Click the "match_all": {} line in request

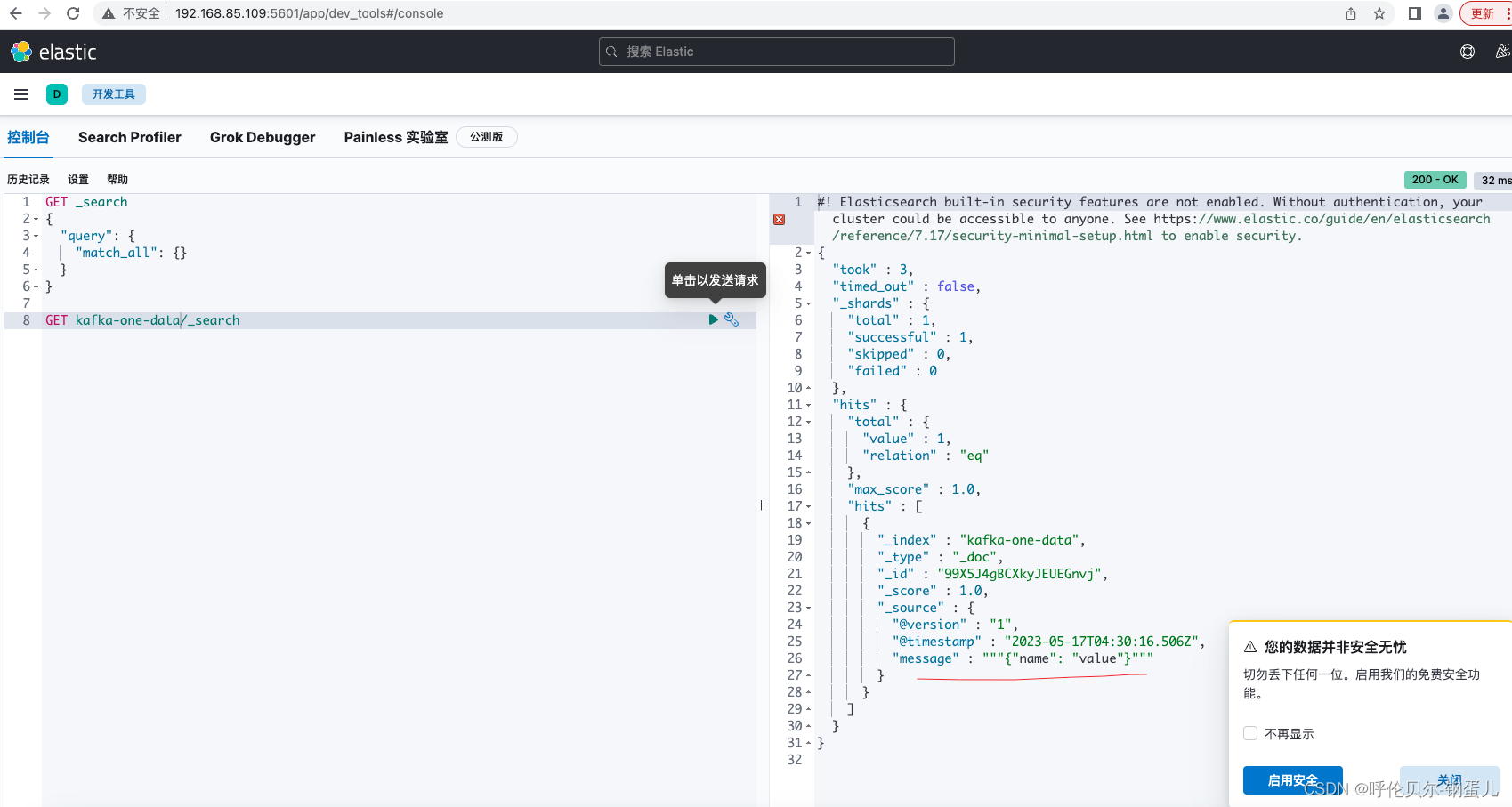pyautogui.click(x=131, y=253)
